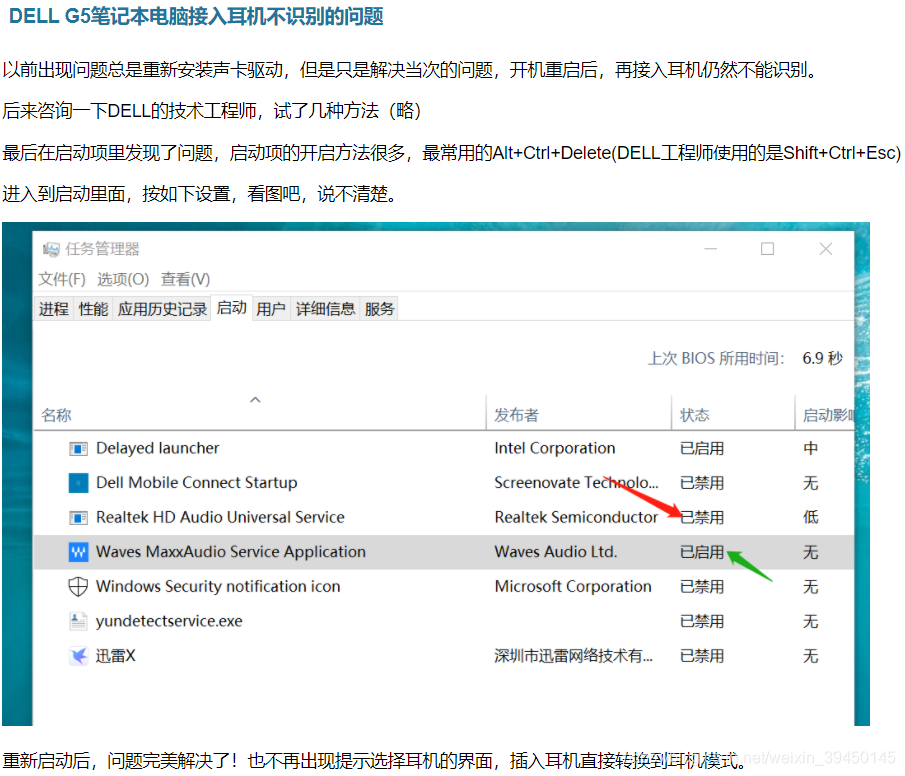Screen dimensions: 905x776
Task: Select the 迅雷X entry name
Action: 115,656
